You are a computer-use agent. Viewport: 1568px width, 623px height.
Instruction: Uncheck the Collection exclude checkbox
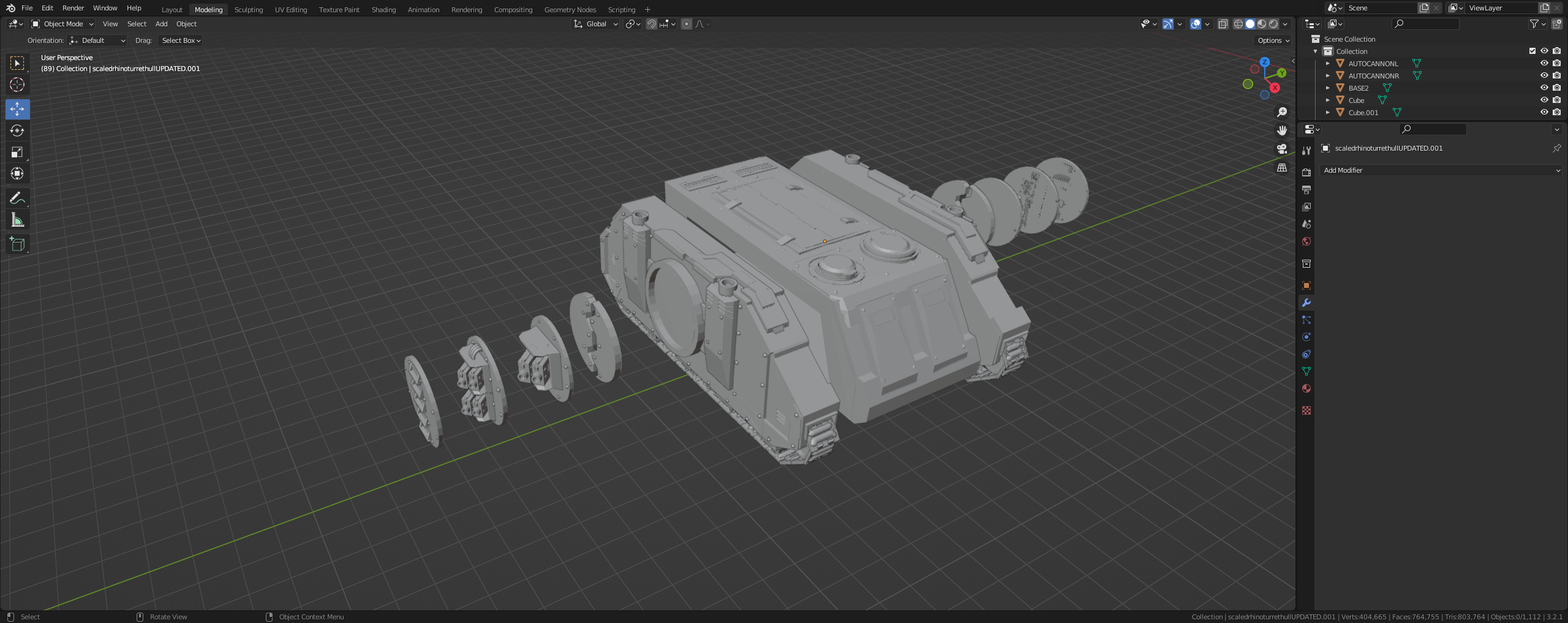pyautogui.click(x=1532, y=51)
